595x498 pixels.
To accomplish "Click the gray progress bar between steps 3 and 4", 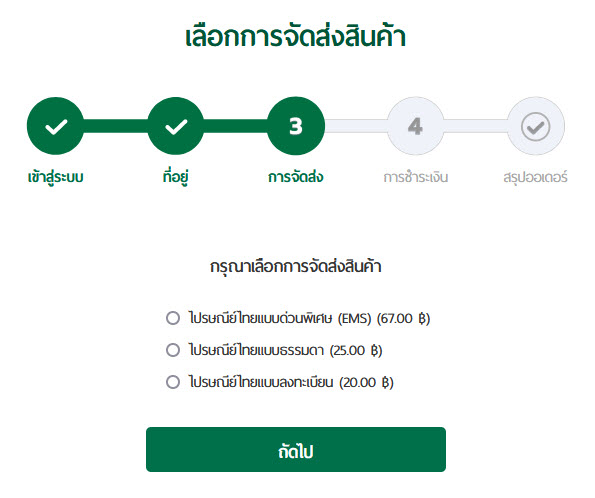I will point(356,126).
